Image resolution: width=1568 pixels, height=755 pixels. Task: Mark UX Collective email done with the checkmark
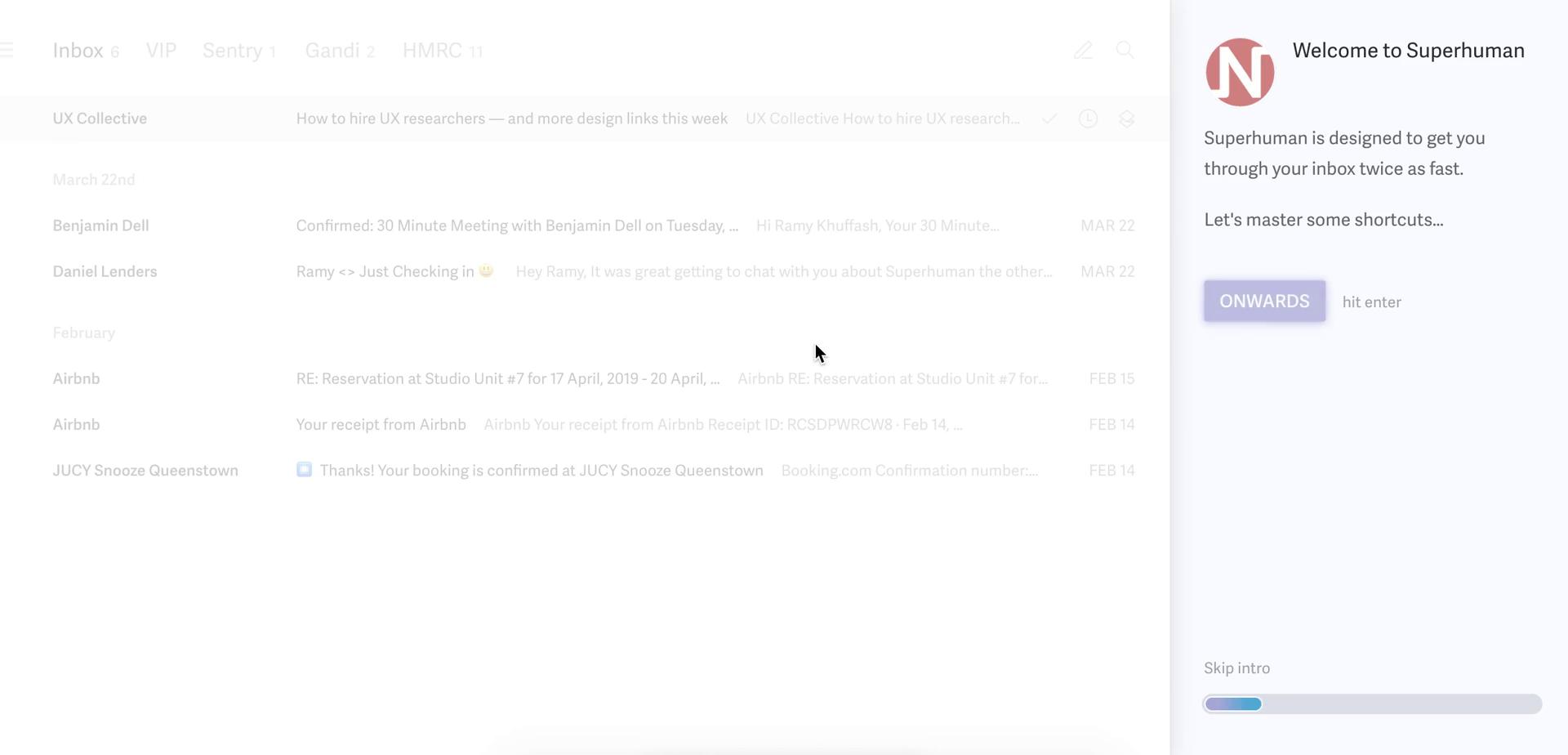(x=1049, y=119)
